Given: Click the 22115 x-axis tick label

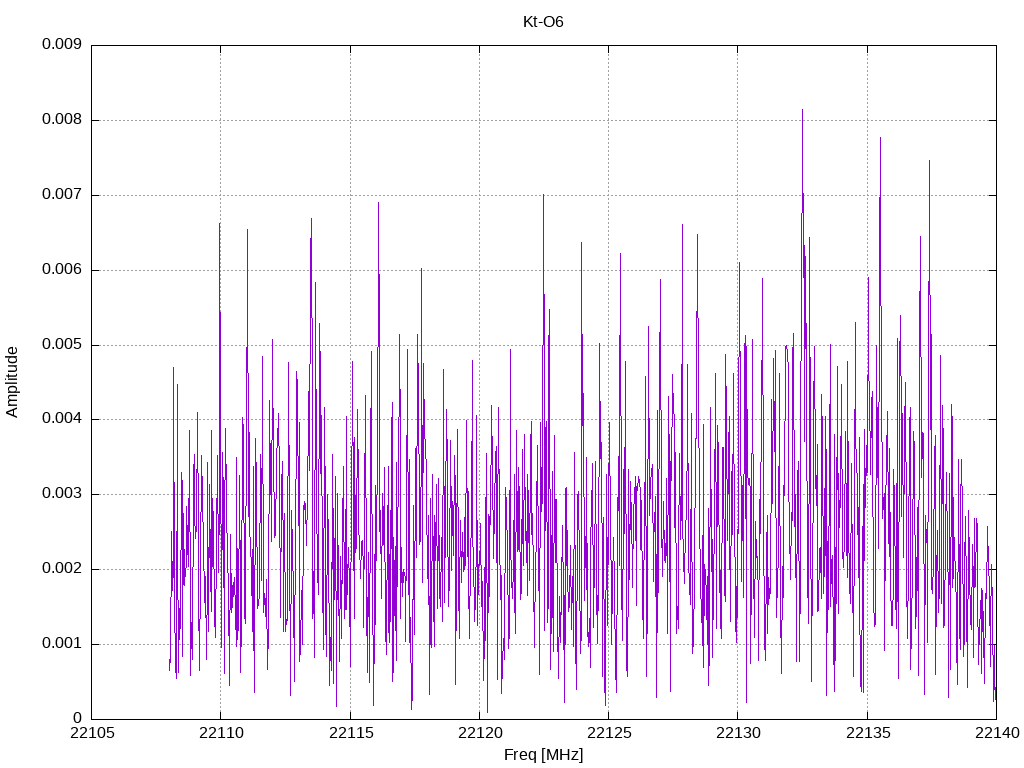Looking at the screenshot, I should [350, 733].
